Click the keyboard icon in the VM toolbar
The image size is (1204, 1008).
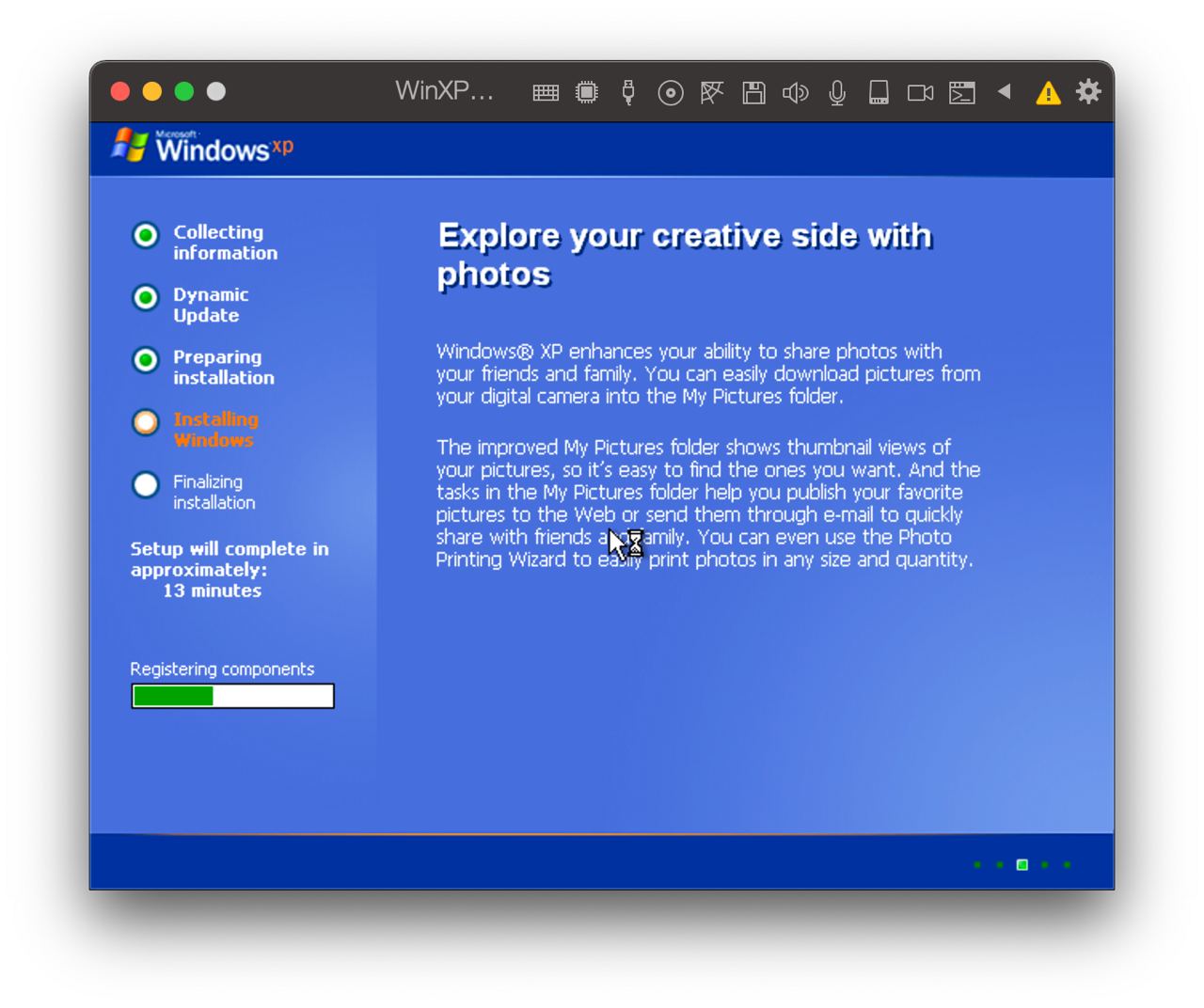pos(546,92)
